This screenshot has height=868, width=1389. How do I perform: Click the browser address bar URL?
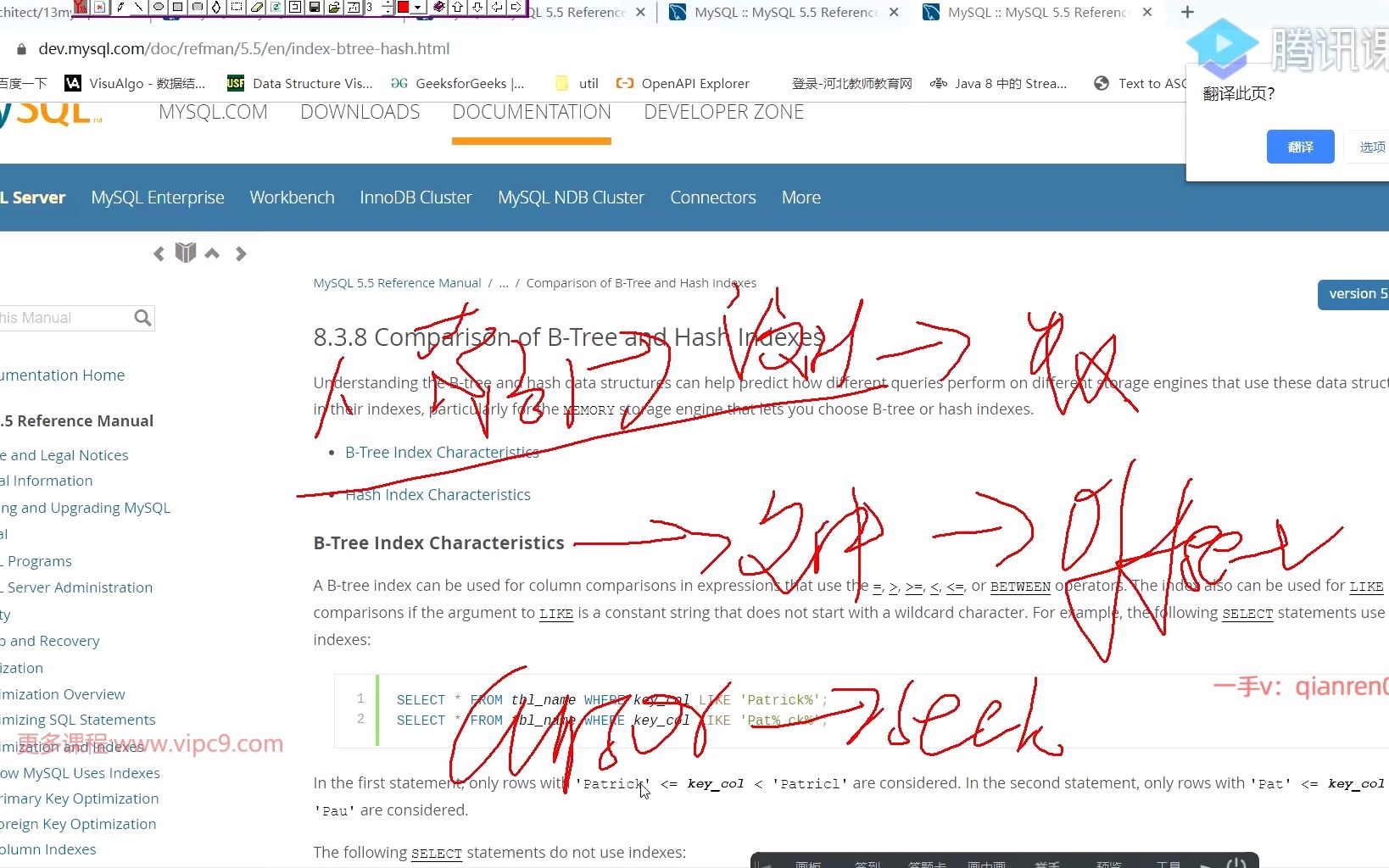(244, 48)
